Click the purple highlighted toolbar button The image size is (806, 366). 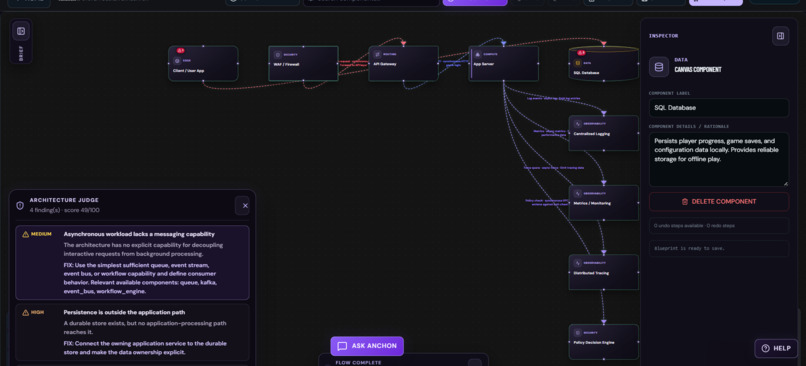pos(475,2)
